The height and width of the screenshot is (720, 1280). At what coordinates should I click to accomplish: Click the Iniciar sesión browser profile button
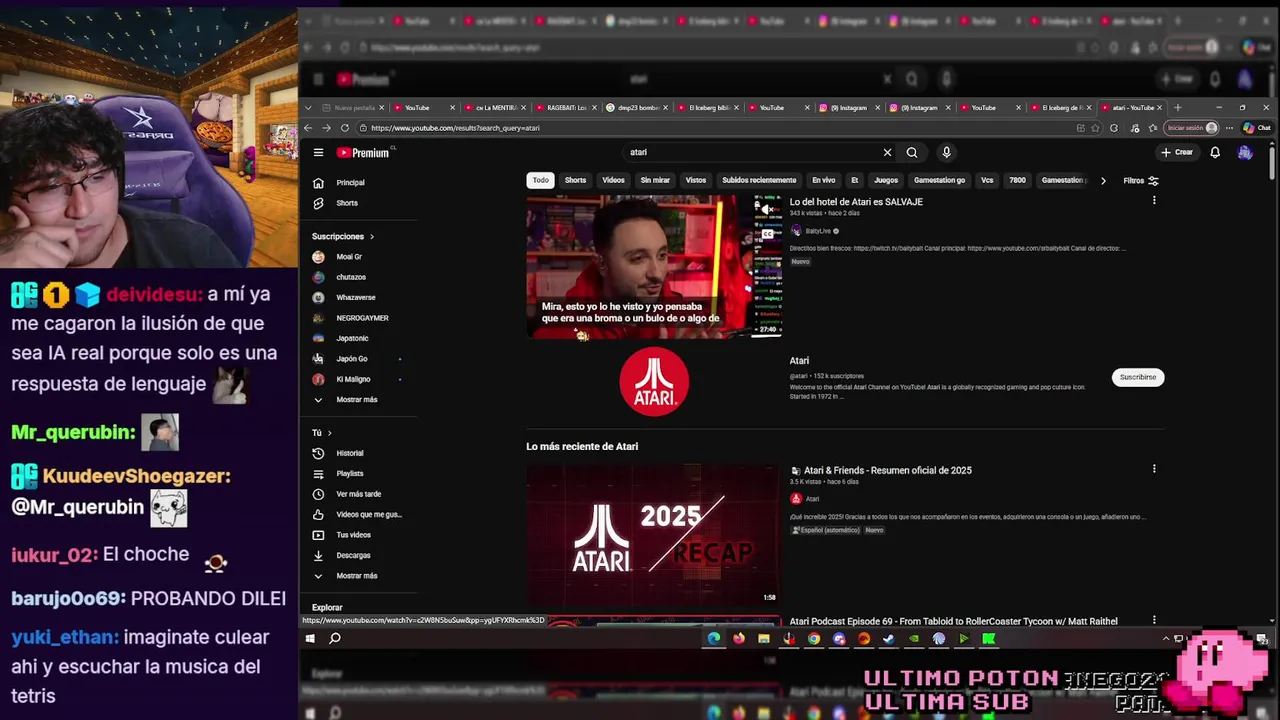pyautogui.click(x=1193, y=128)
